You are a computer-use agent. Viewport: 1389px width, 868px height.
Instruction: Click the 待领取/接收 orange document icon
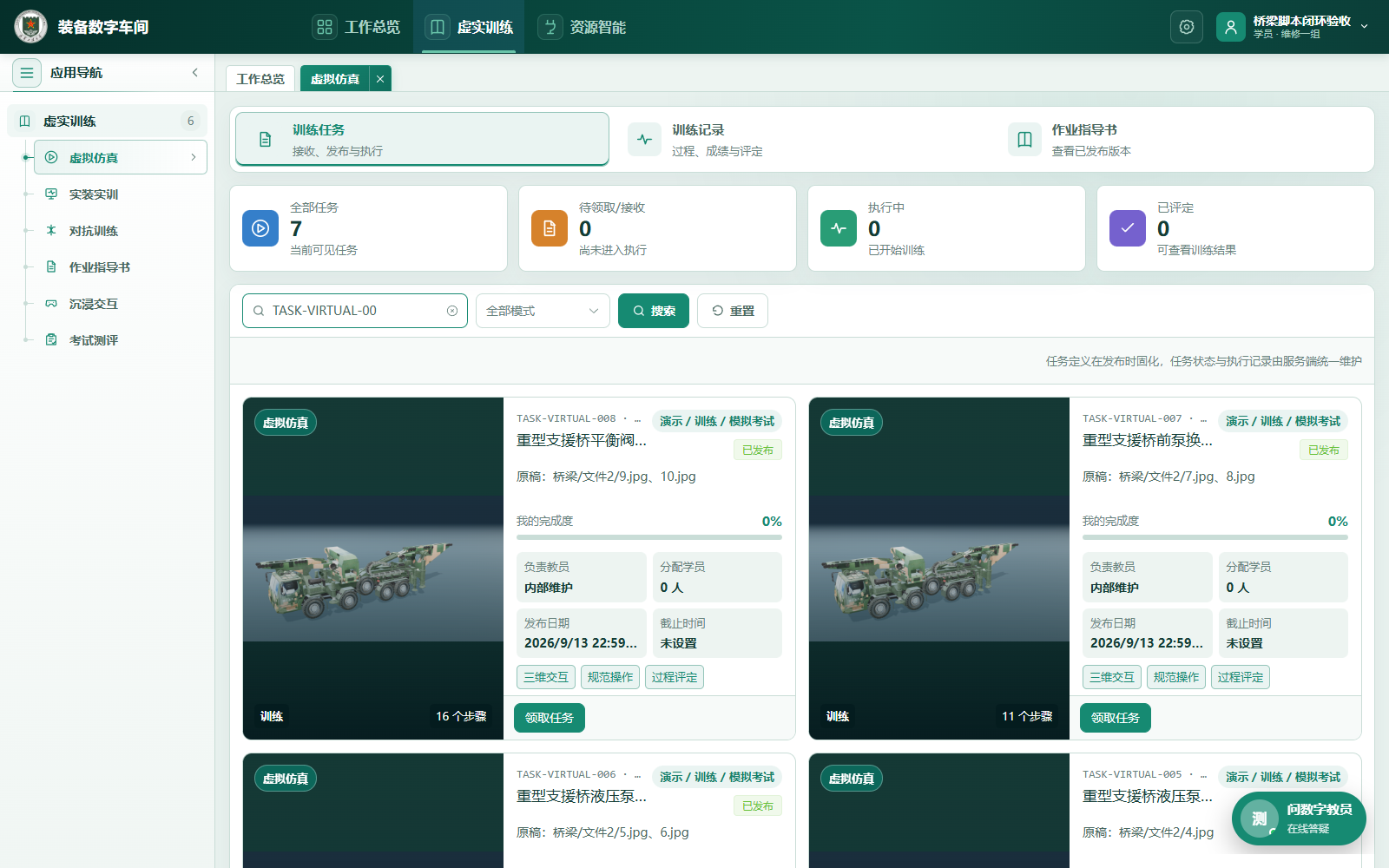click(x=550, y=228)
